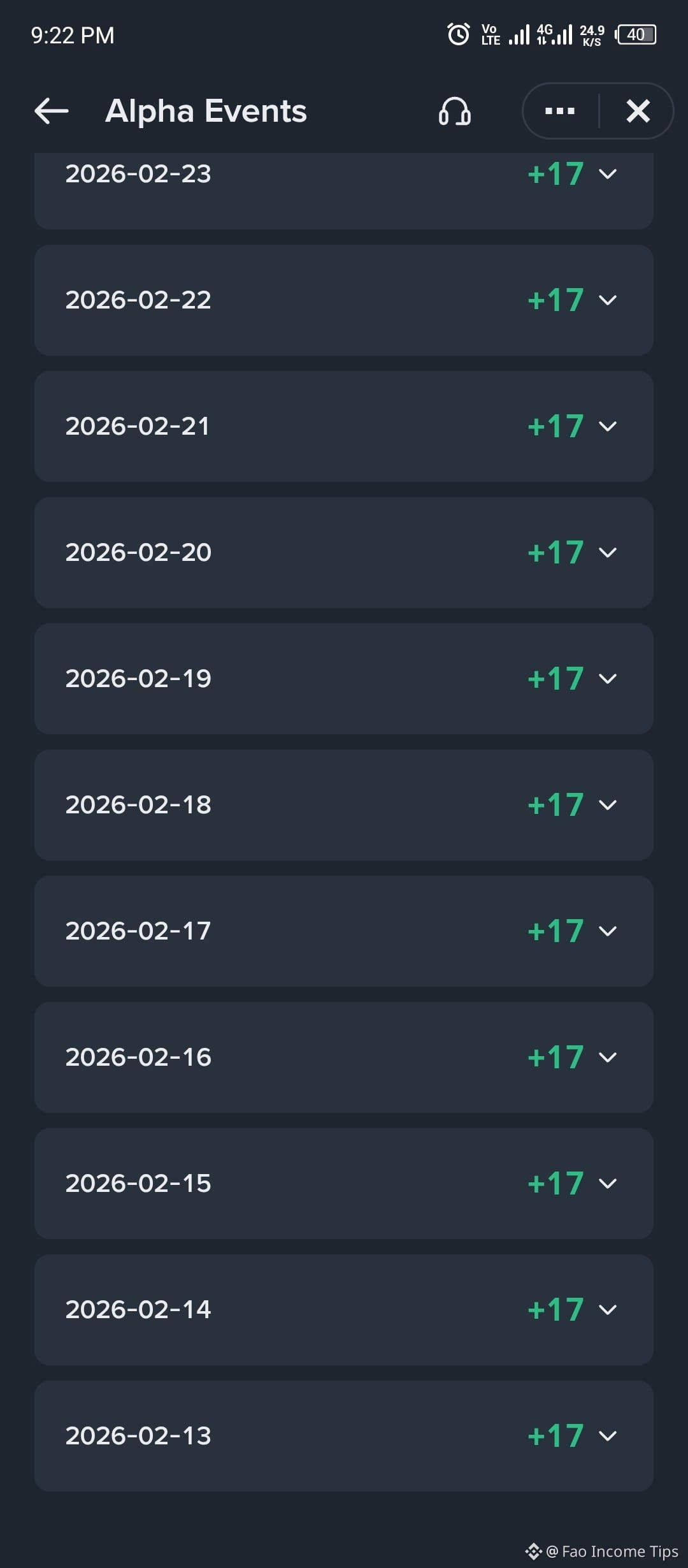Tap the Fao Income Tips watermark
Screen dimensions: 688x1568
[x=602, y=1551]
